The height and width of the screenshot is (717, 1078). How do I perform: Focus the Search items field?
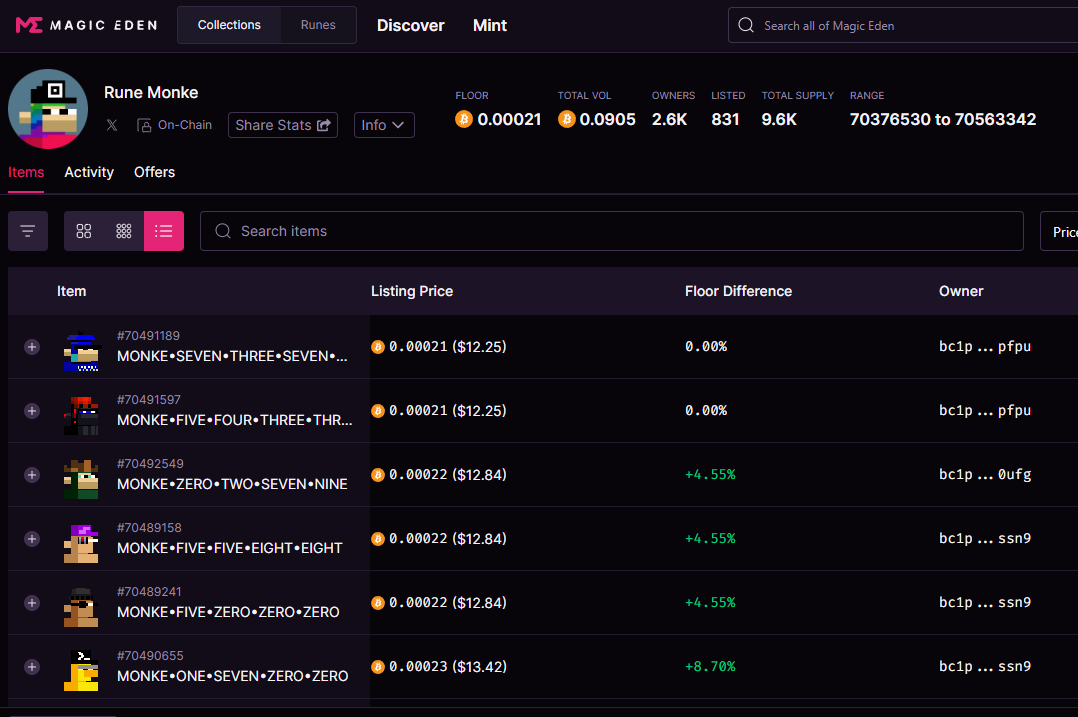pos(612,231)
